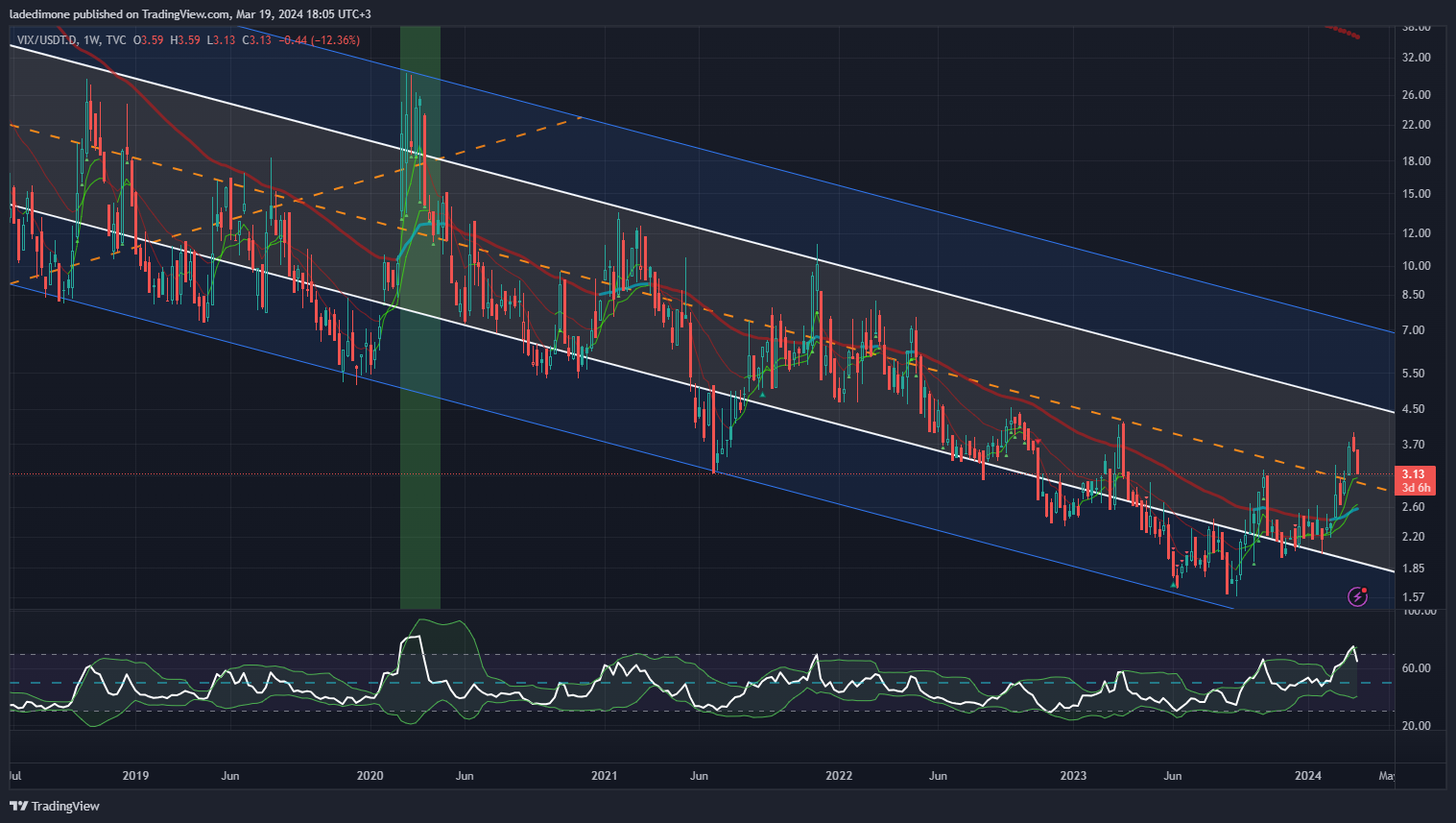Click the 'ladedimone published on TradingView.com' header text
The height and width of the screenshot is (823, 1456).
pyautogui.click(x=120, y=14)
